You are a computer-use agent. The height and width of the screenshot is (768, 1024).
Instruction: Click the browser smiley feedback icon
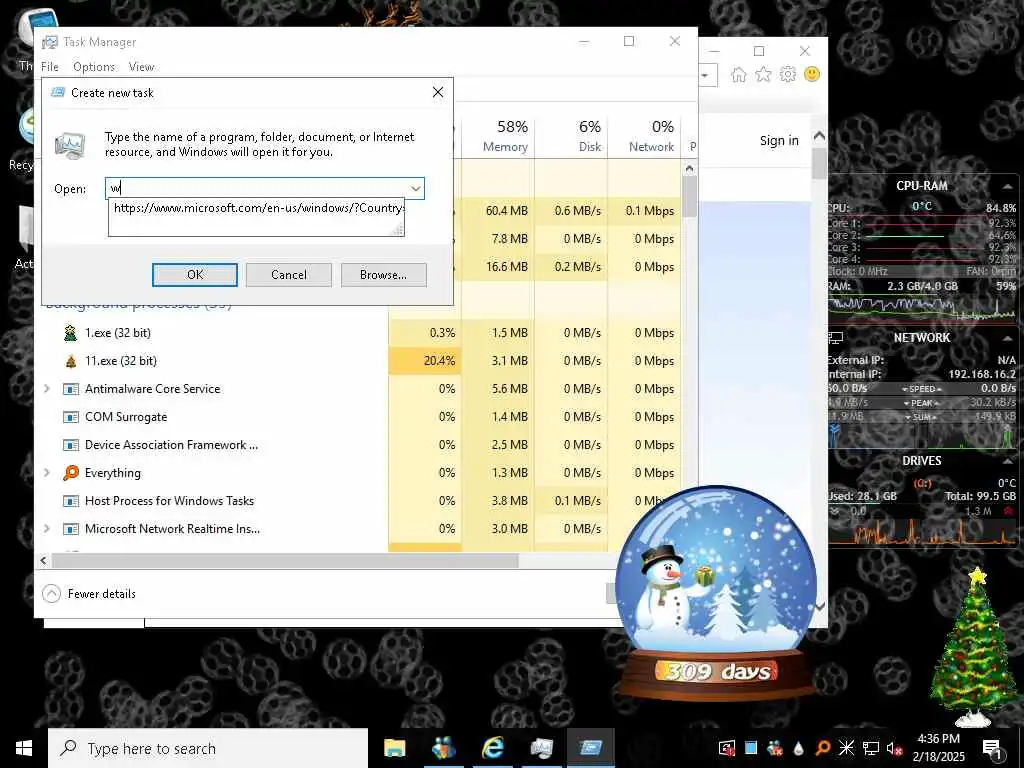pyautogui.click(x=812, y=74)
